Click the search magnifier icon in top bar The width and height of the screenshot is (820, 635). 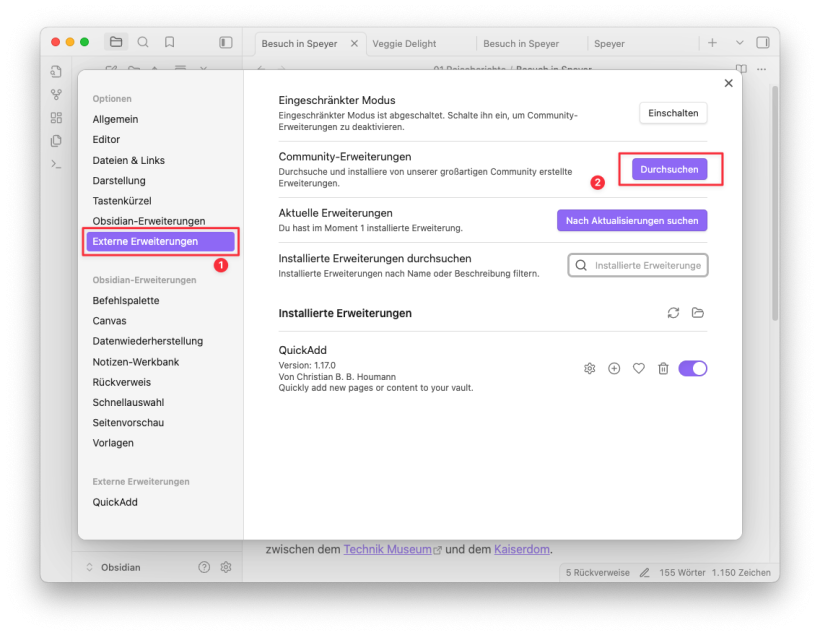tap(143, 42)
